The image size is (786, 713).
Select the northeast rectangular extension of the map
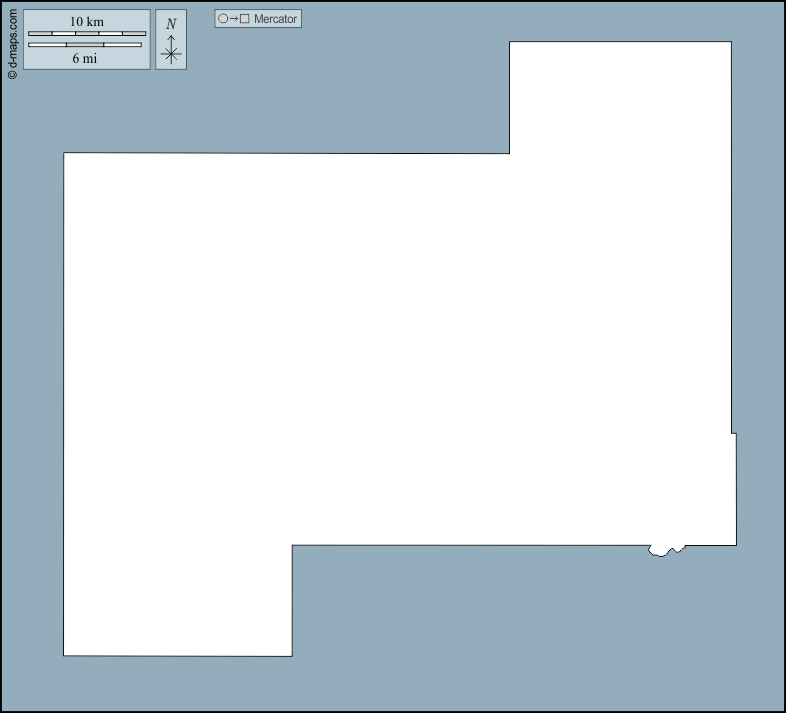620,97
